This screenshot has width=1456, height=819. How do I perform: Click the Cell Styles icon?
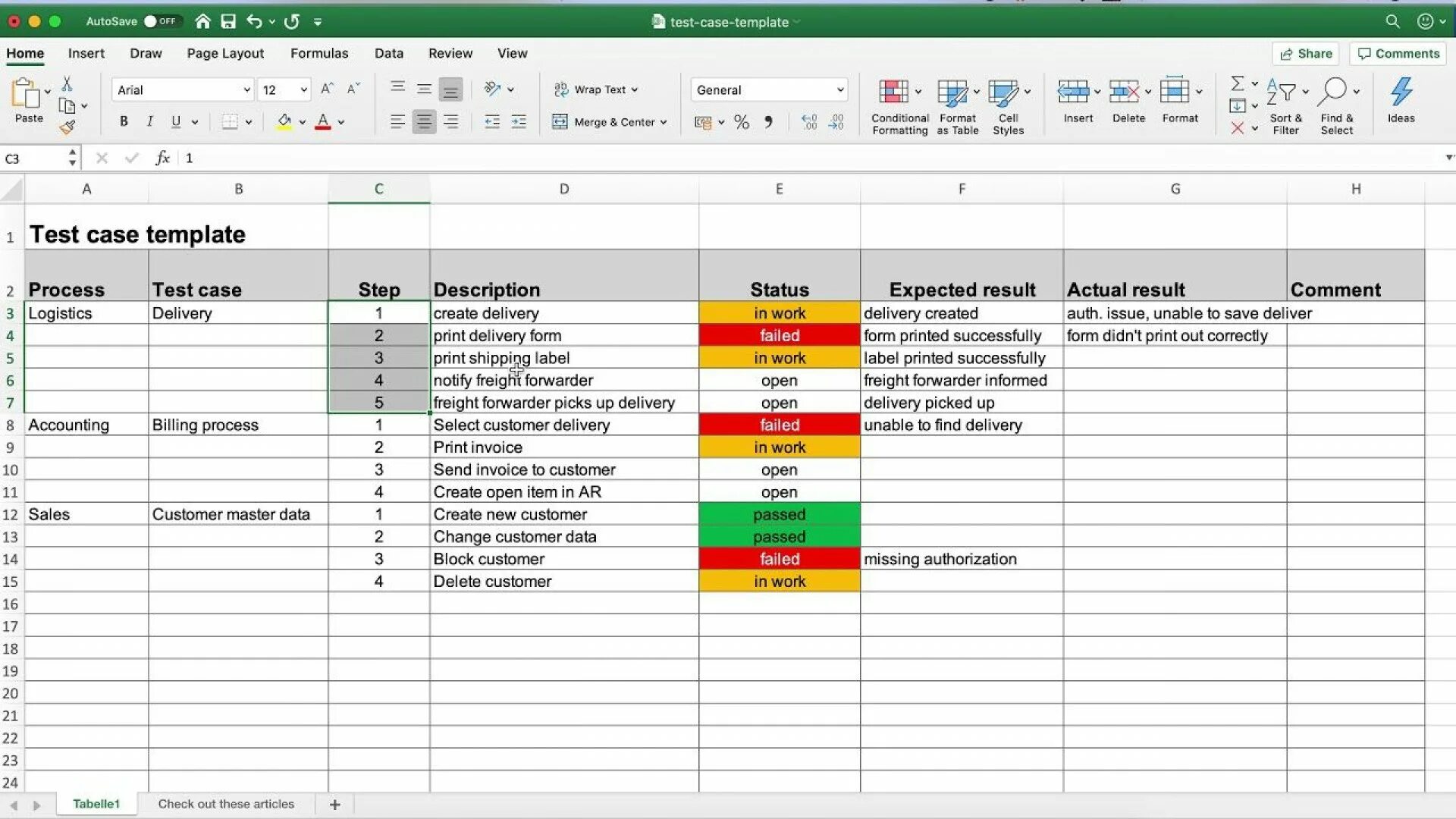[x=1008, y=103]
